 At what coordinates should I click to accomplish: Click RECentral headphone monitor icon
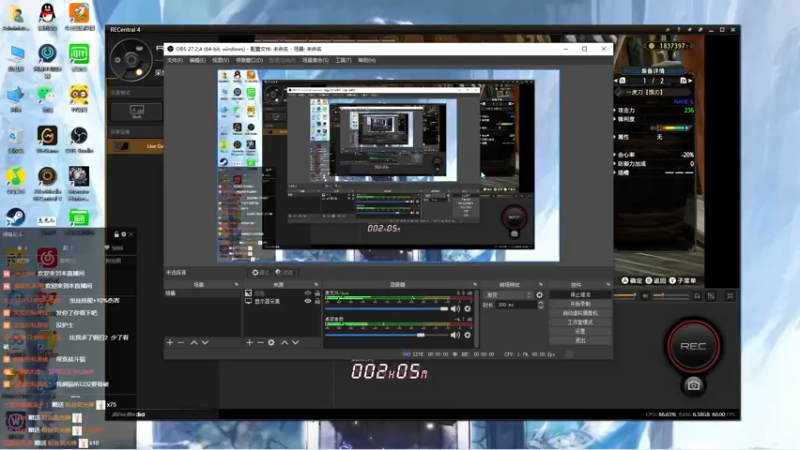coord(697,296)
